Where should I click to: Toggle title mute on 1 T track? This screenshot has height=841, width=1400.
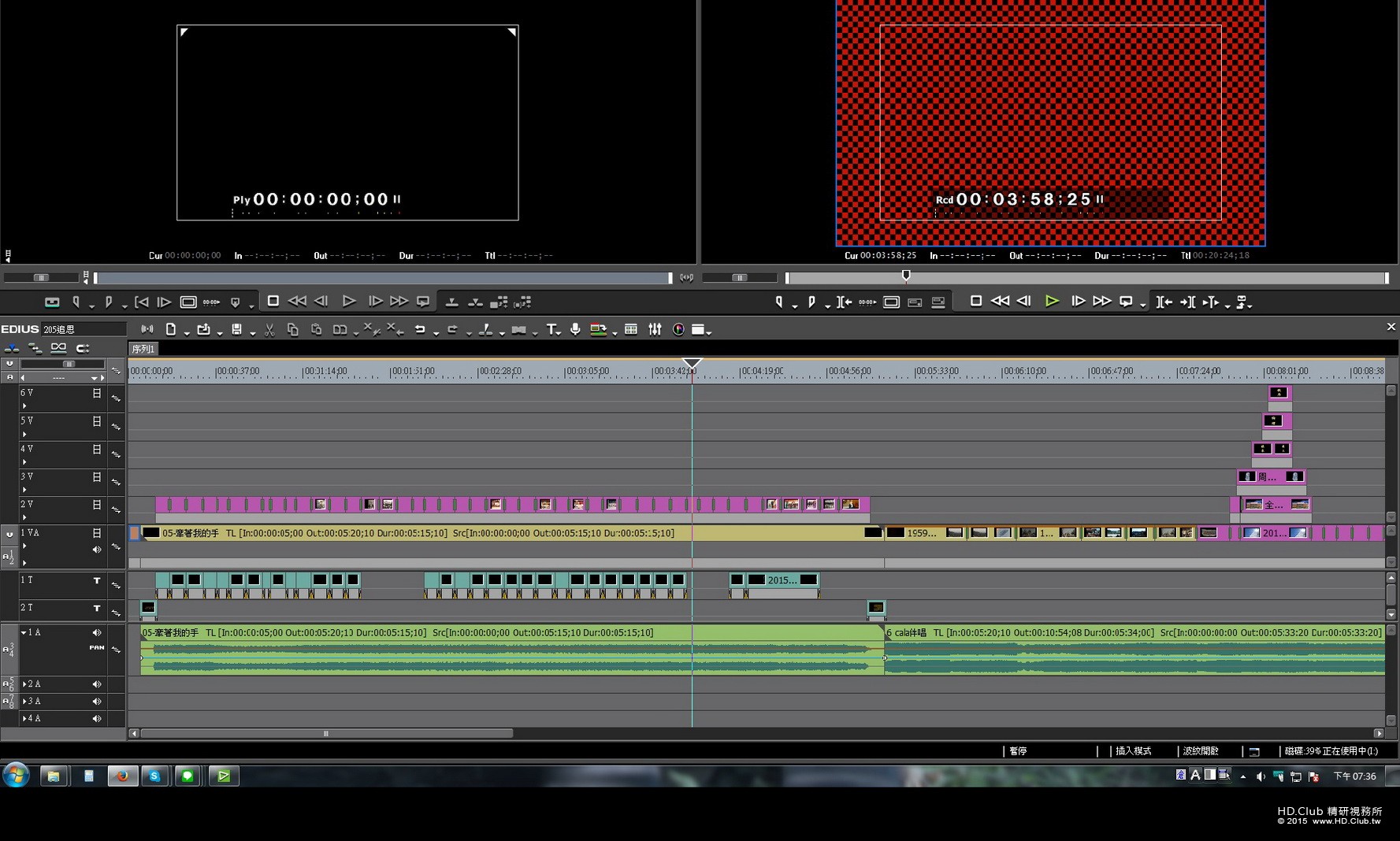pos(97,581)
